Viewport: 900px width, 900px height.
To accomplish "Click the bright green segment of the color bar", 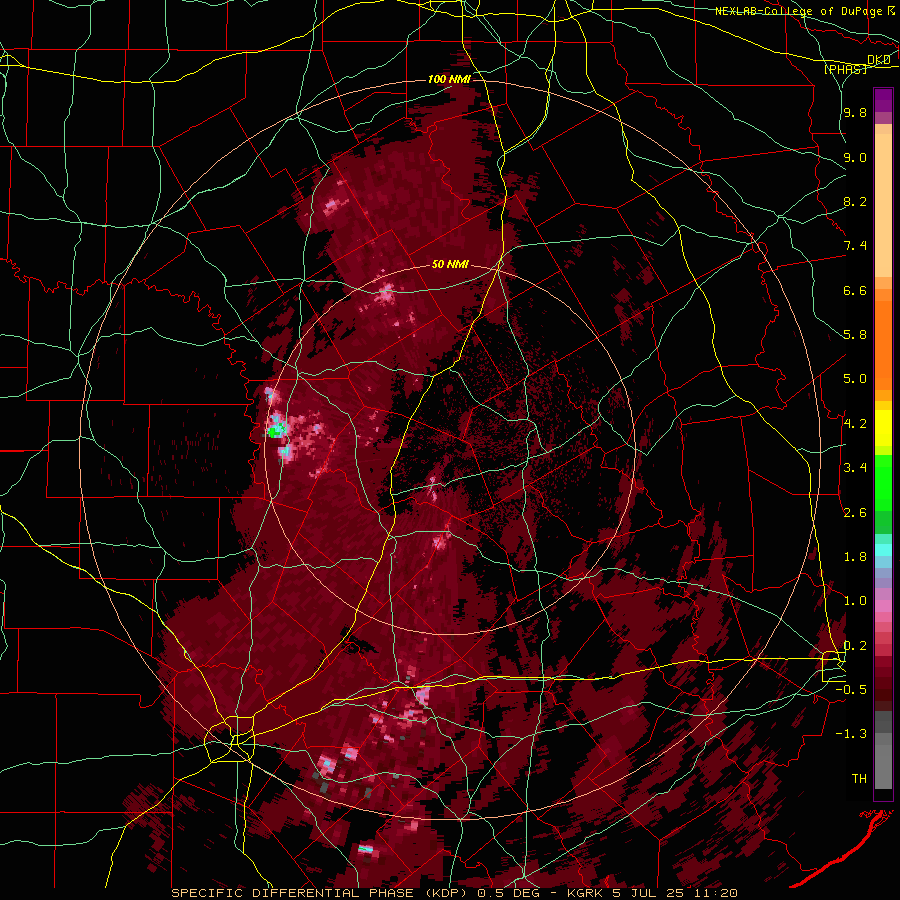I will [x=883, y=482].
